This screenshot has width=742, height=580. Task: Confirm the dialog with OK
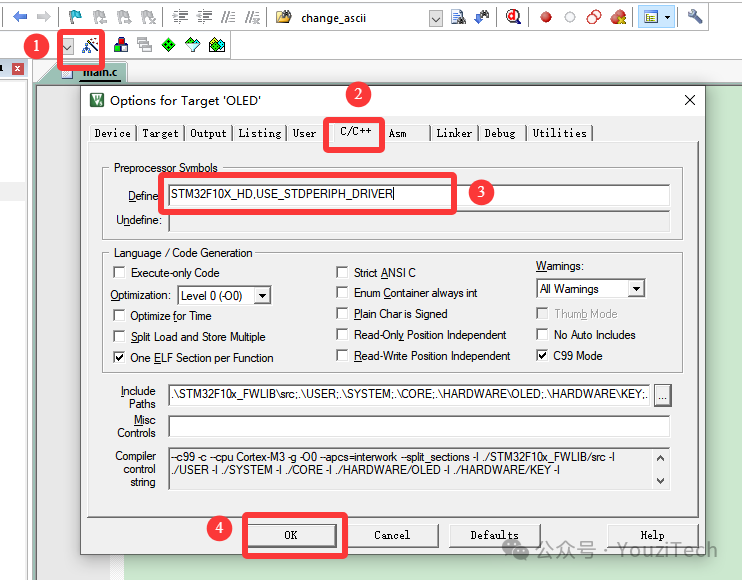(x=291, y=535)
